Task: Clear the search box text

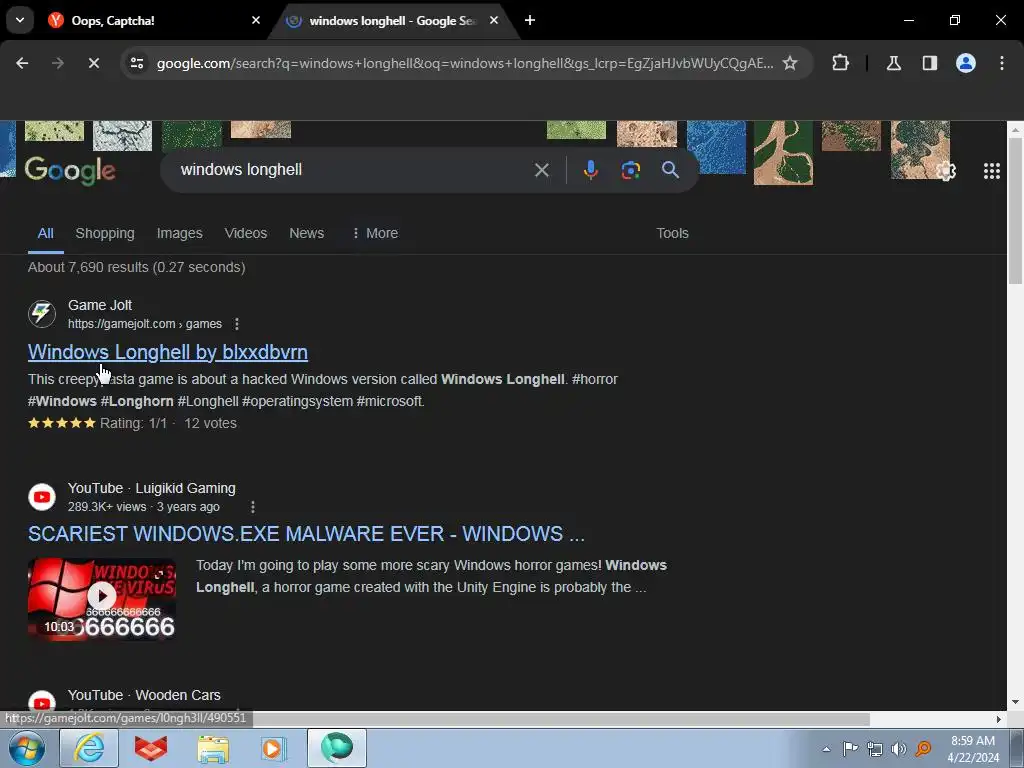Action: pyautogui.click(x=541, y=170)
